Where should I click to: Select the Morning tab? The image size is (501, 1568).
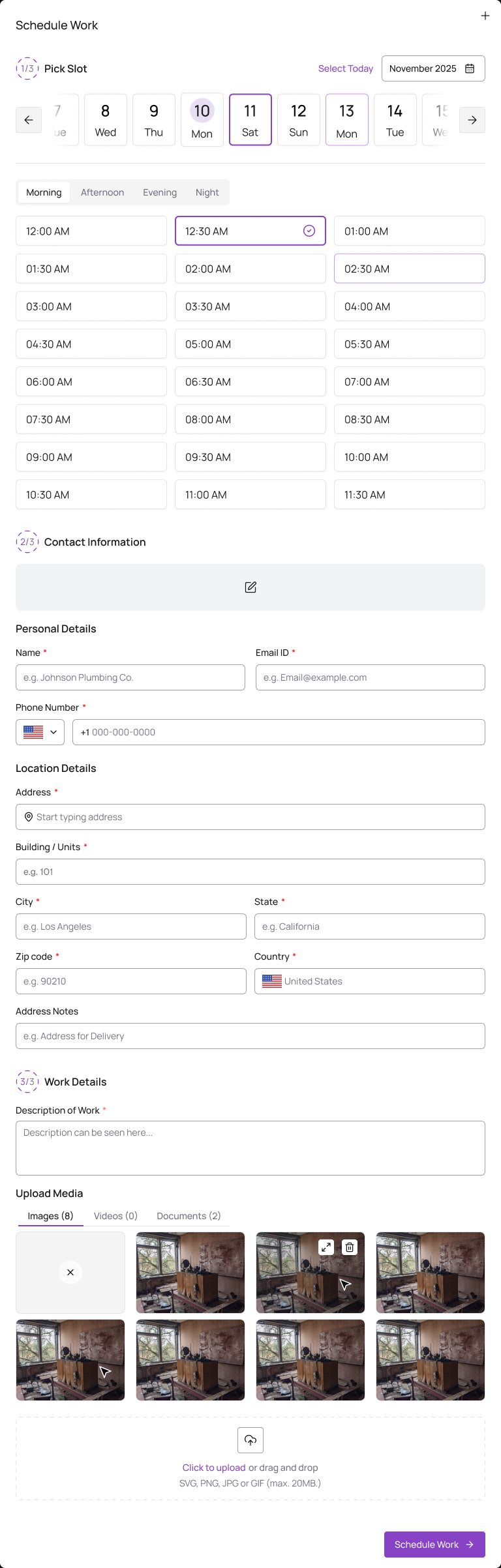point(44,192)
